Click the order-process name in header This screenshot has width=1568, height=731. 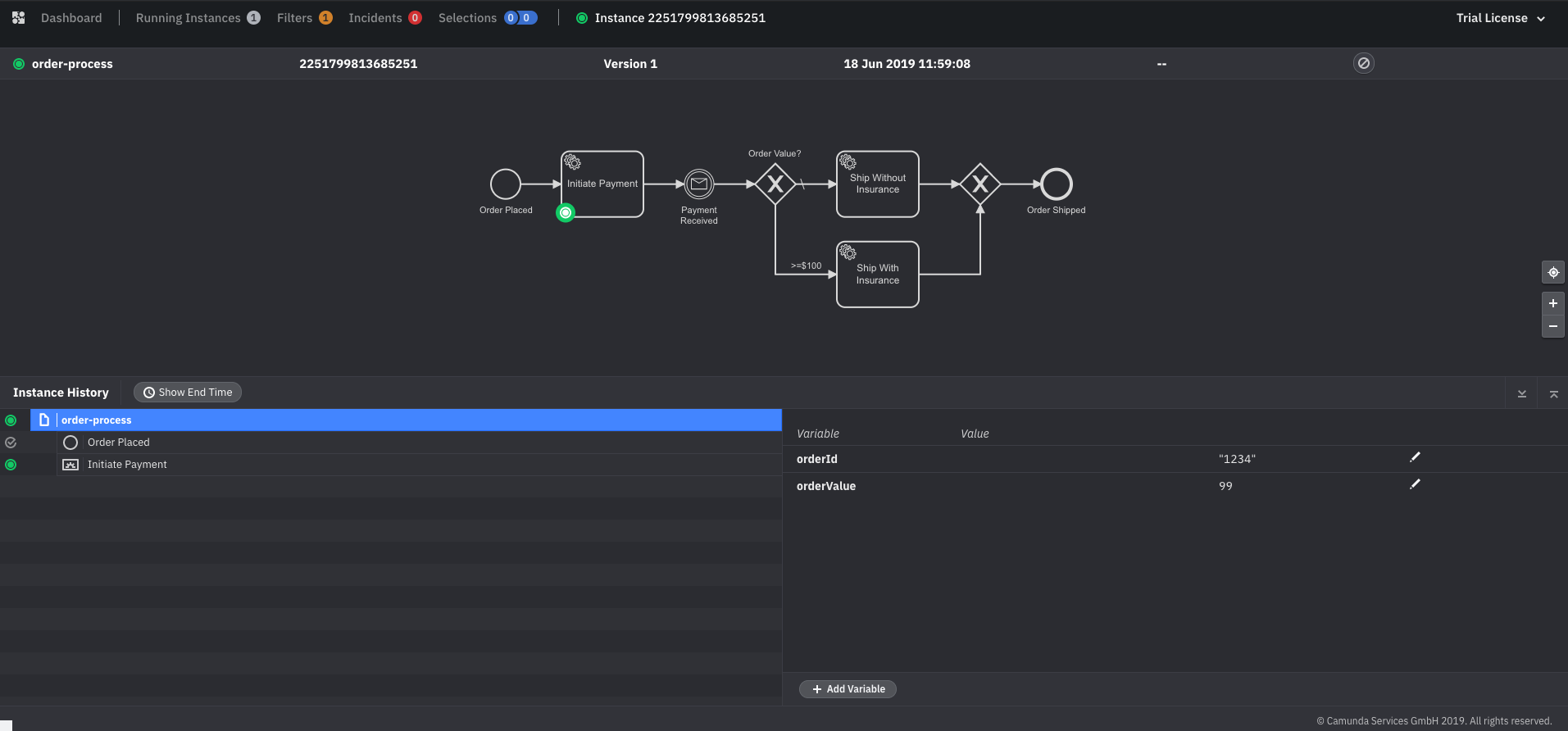click(x=72, y=64)
